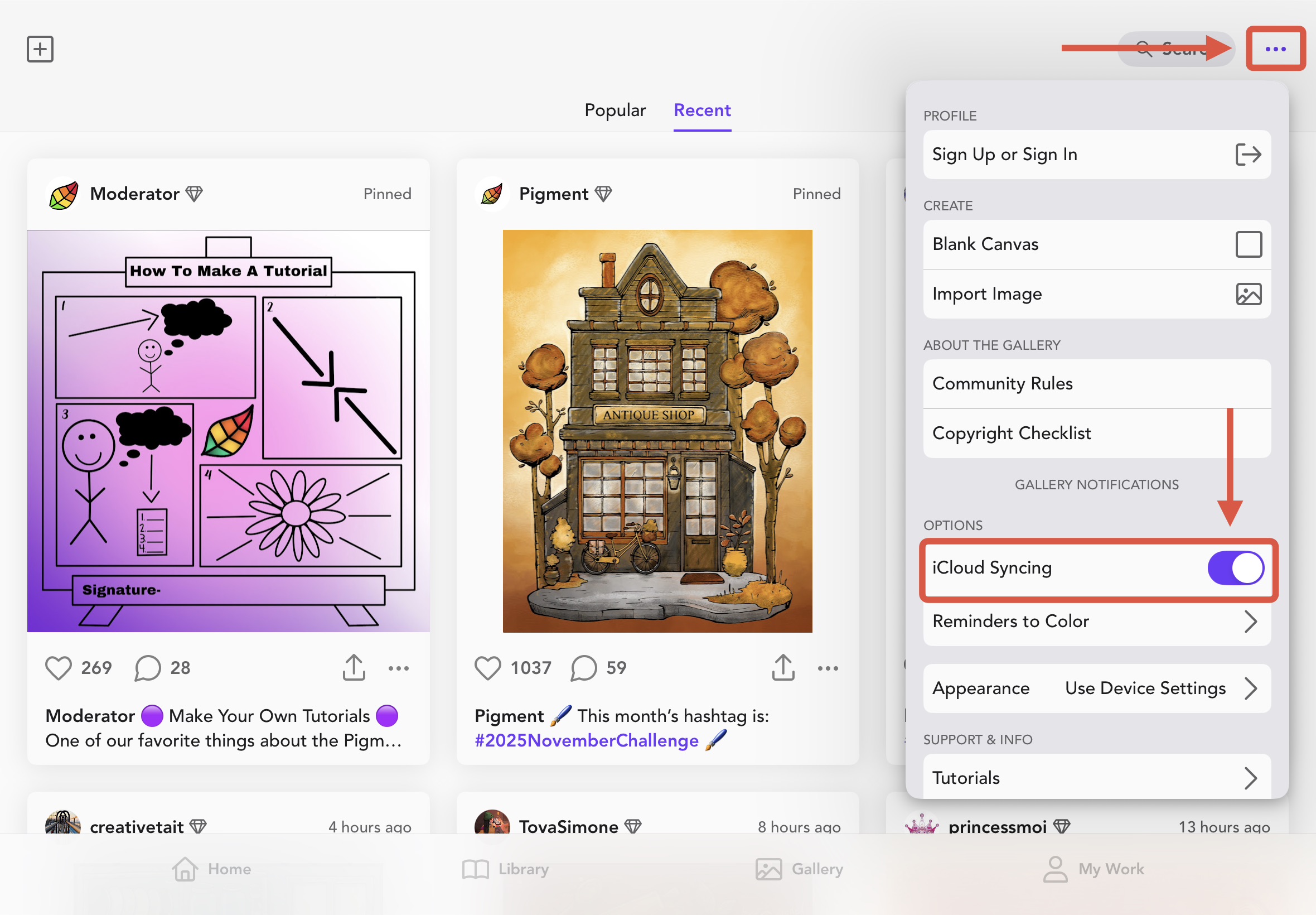Click Moderator's diamond badge icon
1316x915 pixels.
194,194
